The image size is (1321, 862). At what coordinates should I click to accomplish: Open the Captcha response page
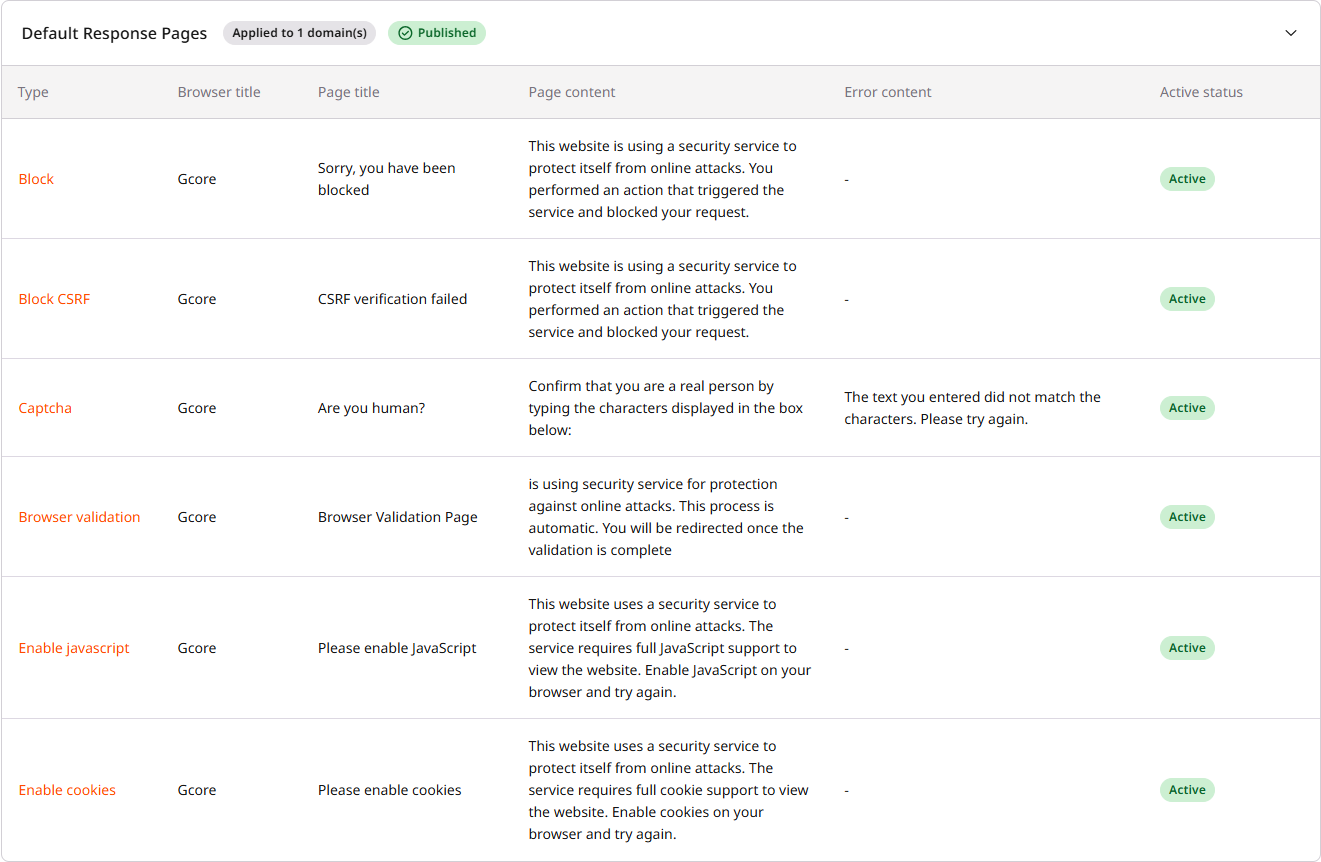tap(45, 407)
